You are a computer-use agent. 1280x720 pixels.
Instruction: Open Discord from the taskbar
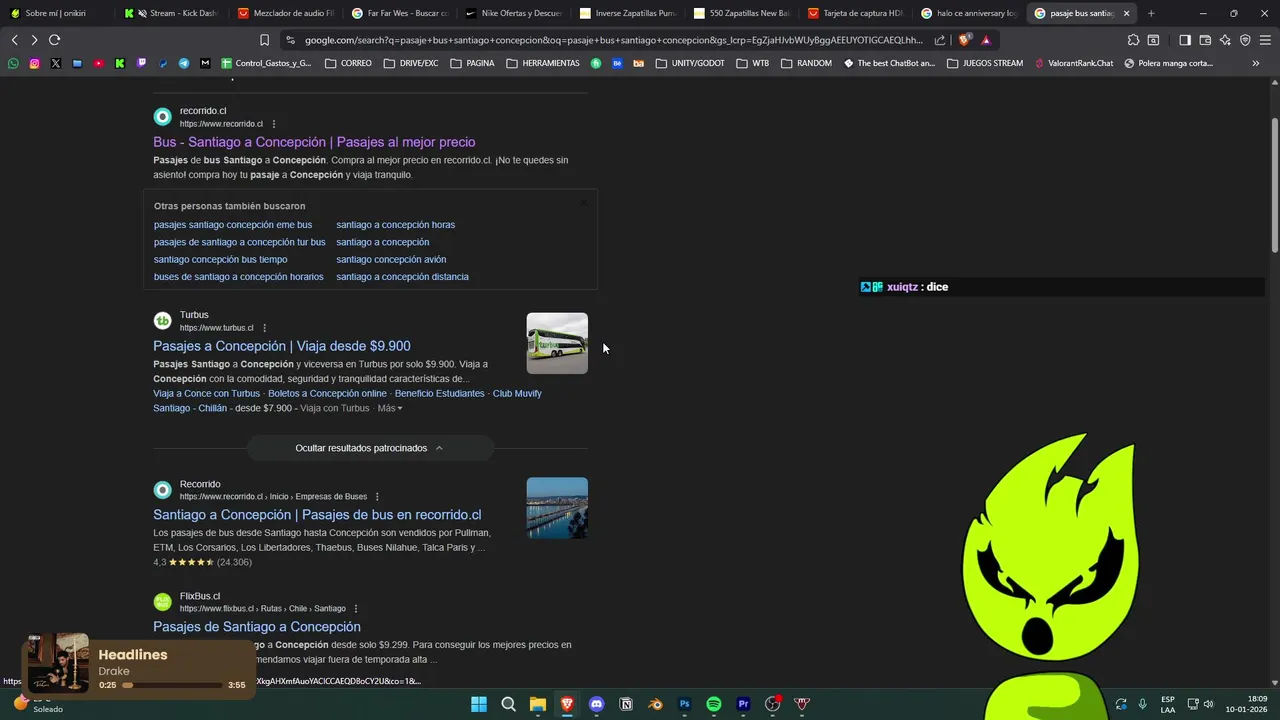[597, 704]
